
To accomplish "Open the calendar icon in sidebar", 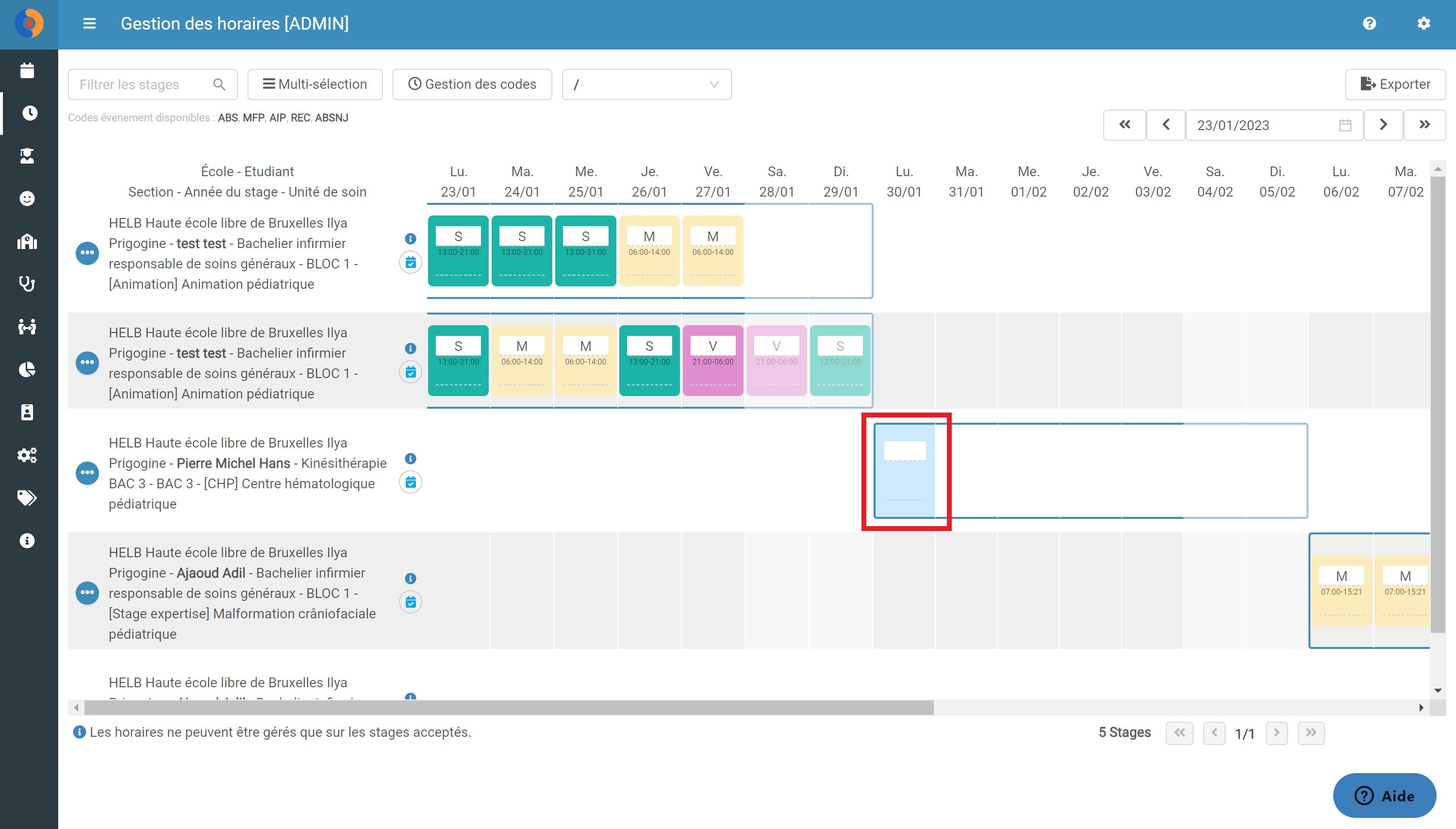I will [27, 70].
